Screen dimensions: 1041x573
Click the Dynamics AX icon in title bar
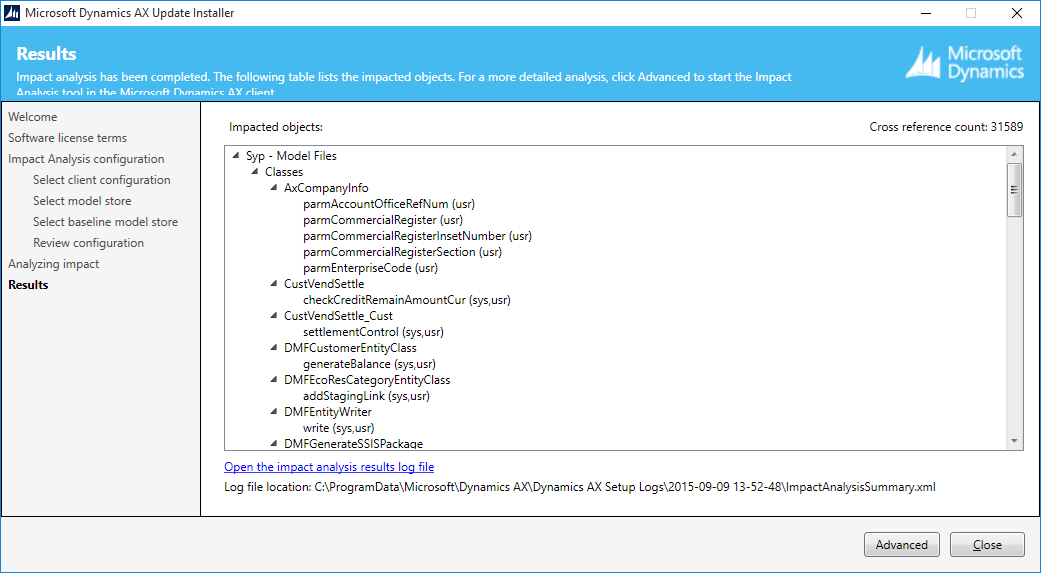point(12,13)
